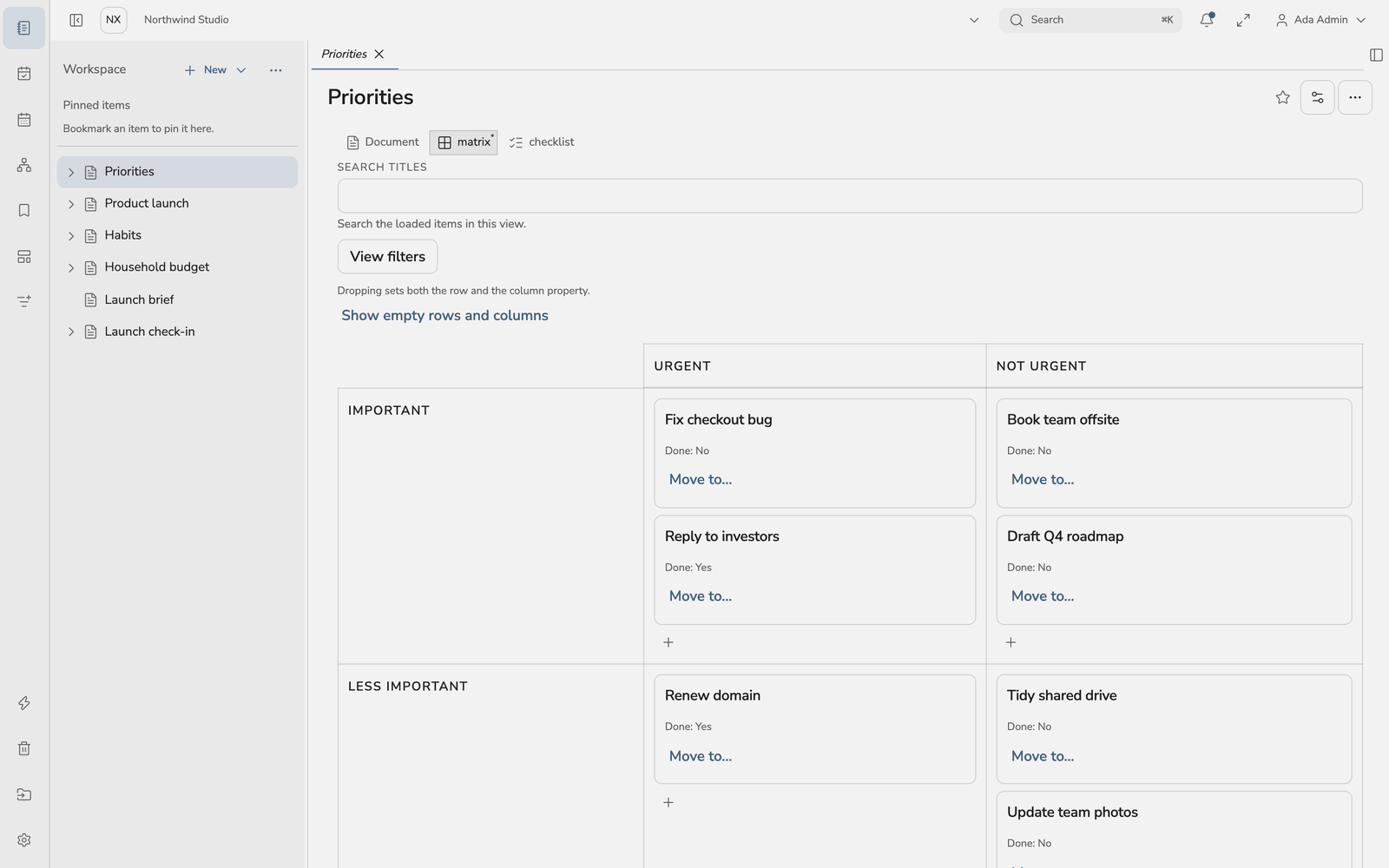Image resolution: width=1389 pixels, height=868 pixels.
Task: Open view settings sliders button
Action: tap(1318, 97)
